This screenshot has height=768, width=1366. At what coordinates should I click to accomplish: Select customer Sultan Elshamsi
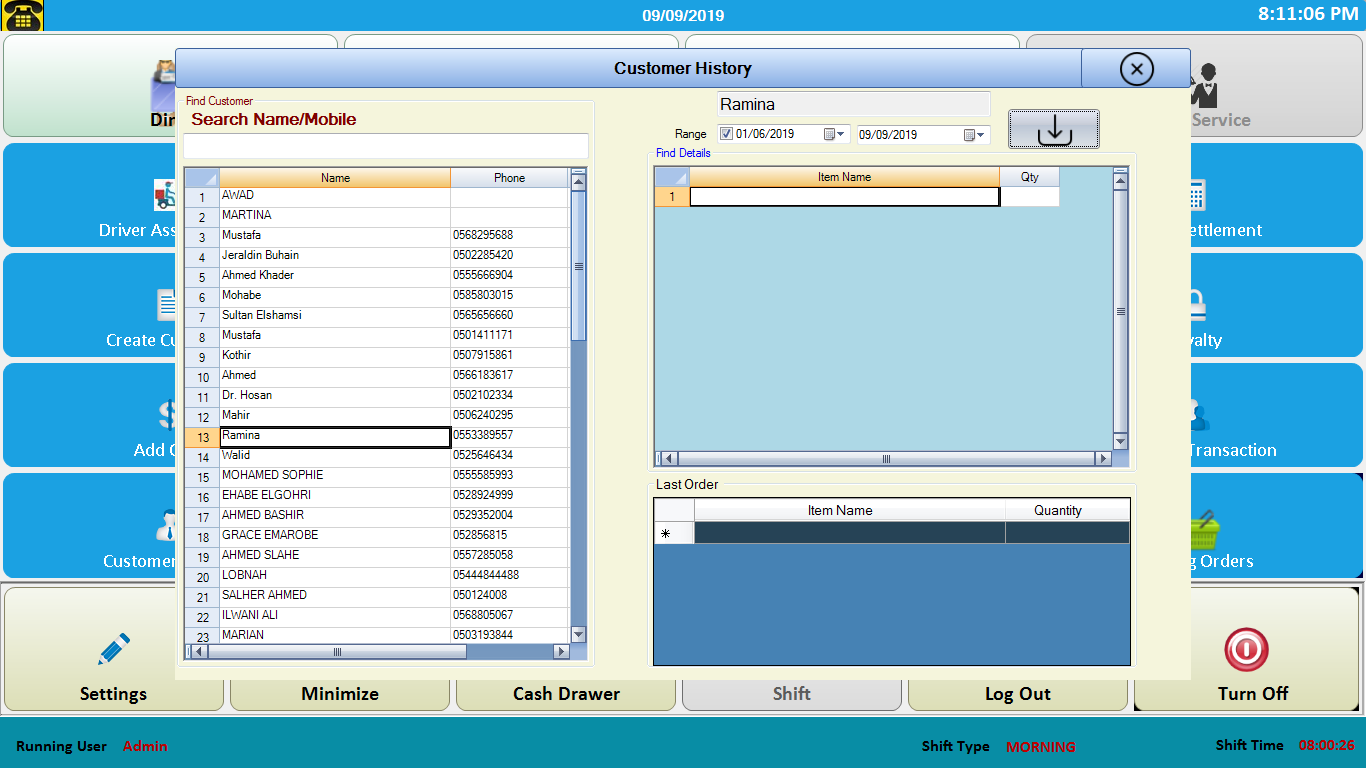[x=335, y=317]
